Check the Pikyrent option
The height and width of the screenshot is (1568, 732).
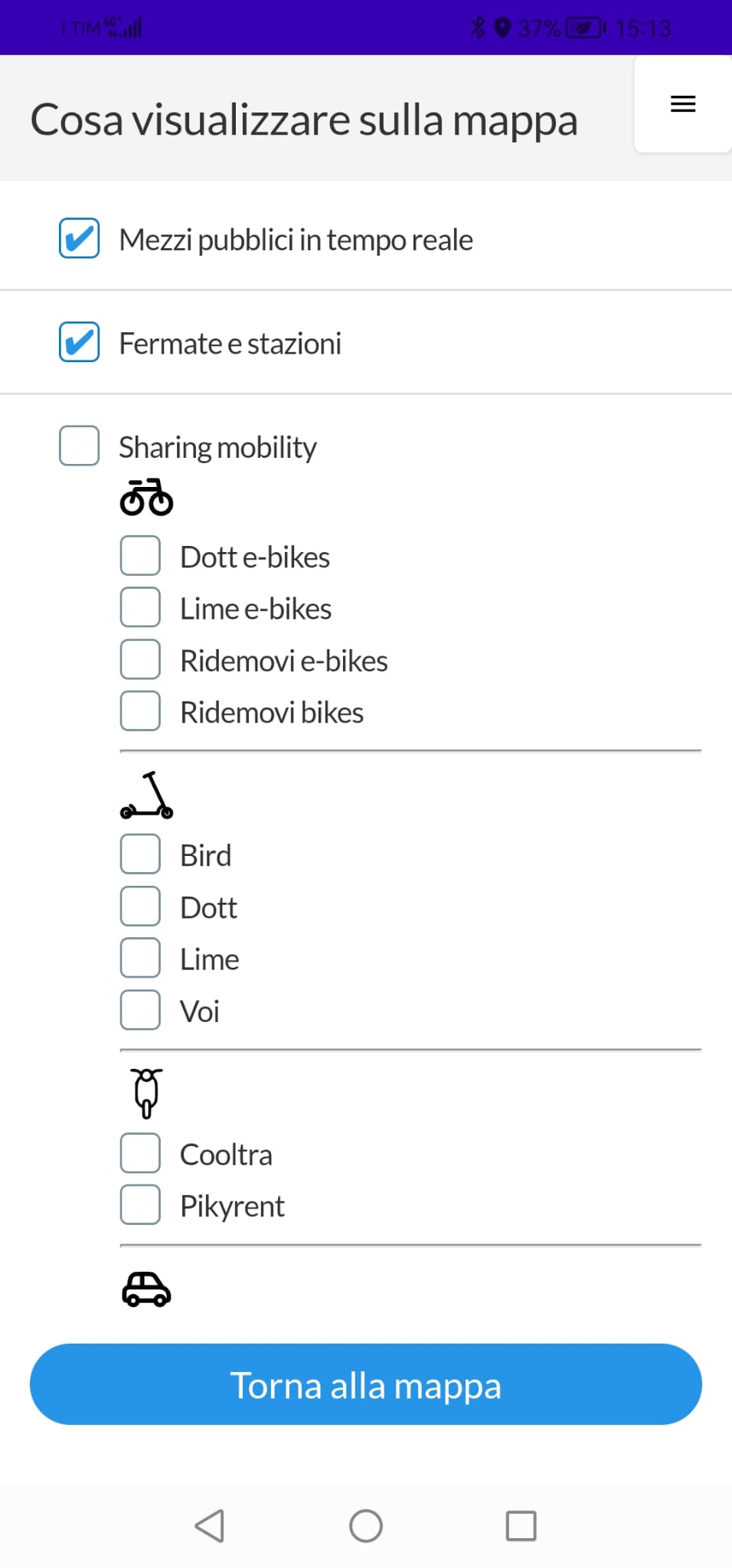pos(140,1205)
